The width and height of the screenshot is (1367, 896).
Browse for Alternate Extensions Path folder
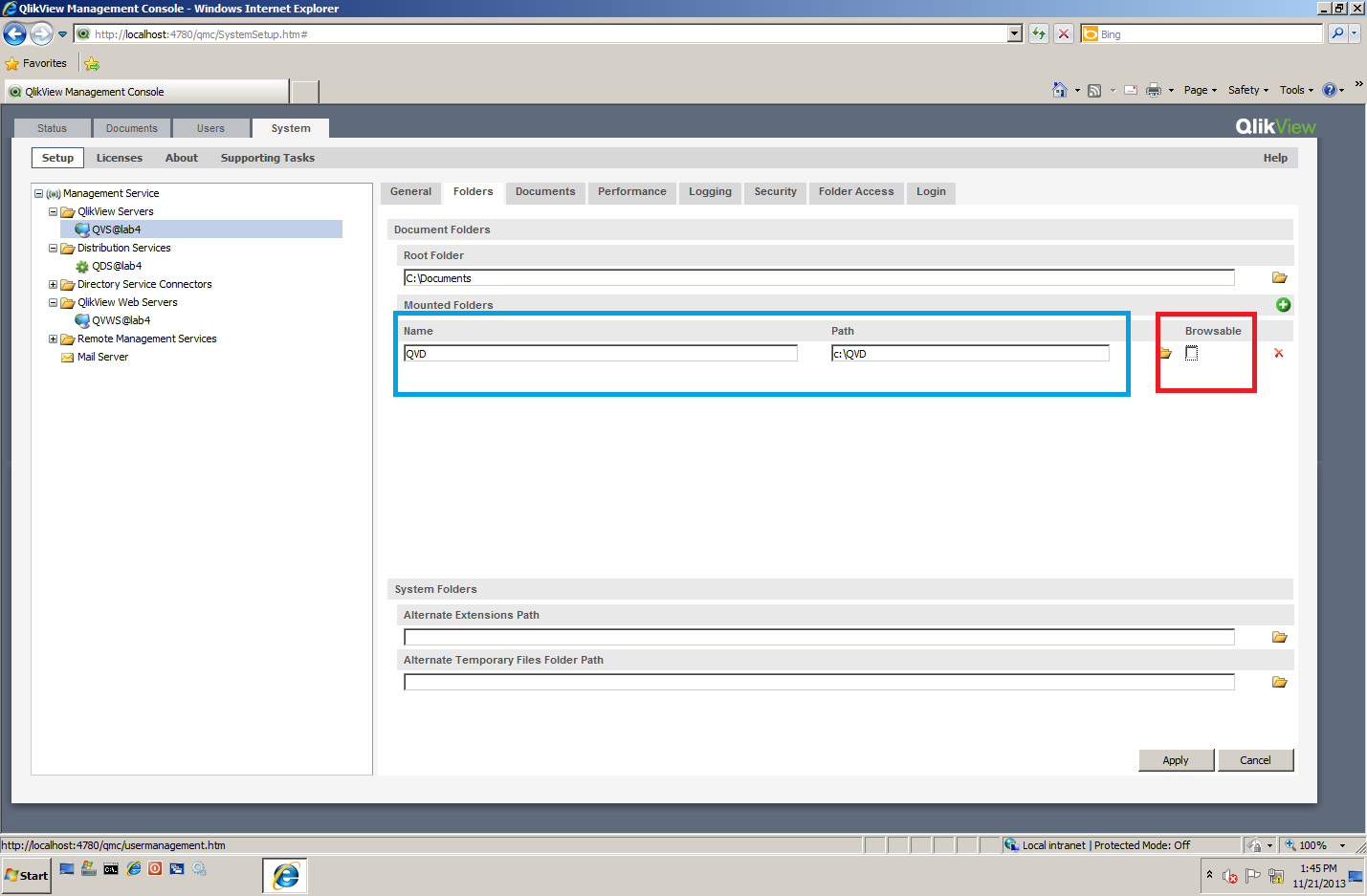[1280, 637]
